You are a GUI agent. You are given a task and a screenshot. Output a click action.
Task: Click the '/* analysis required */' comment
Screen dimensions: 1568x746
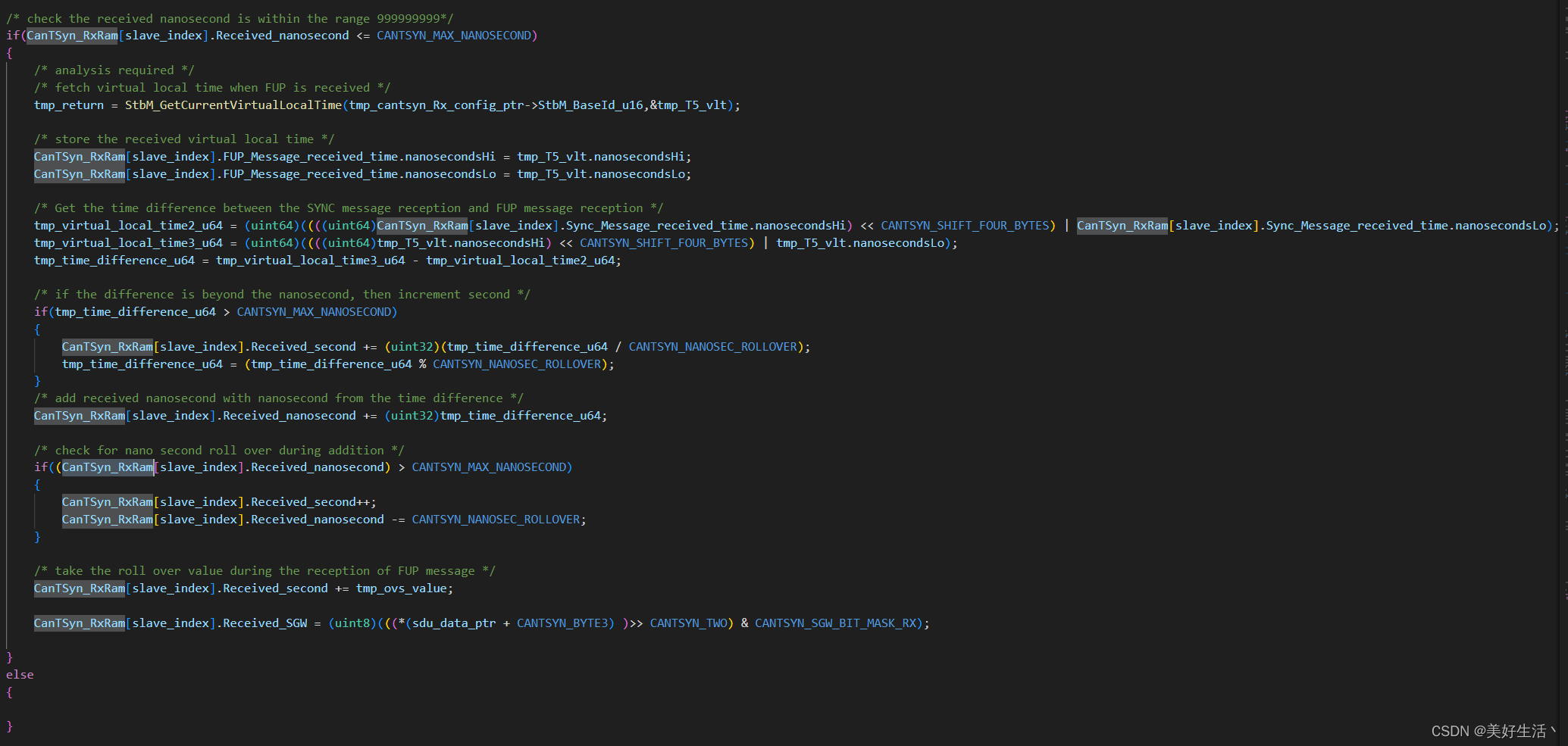click(114, 70)
